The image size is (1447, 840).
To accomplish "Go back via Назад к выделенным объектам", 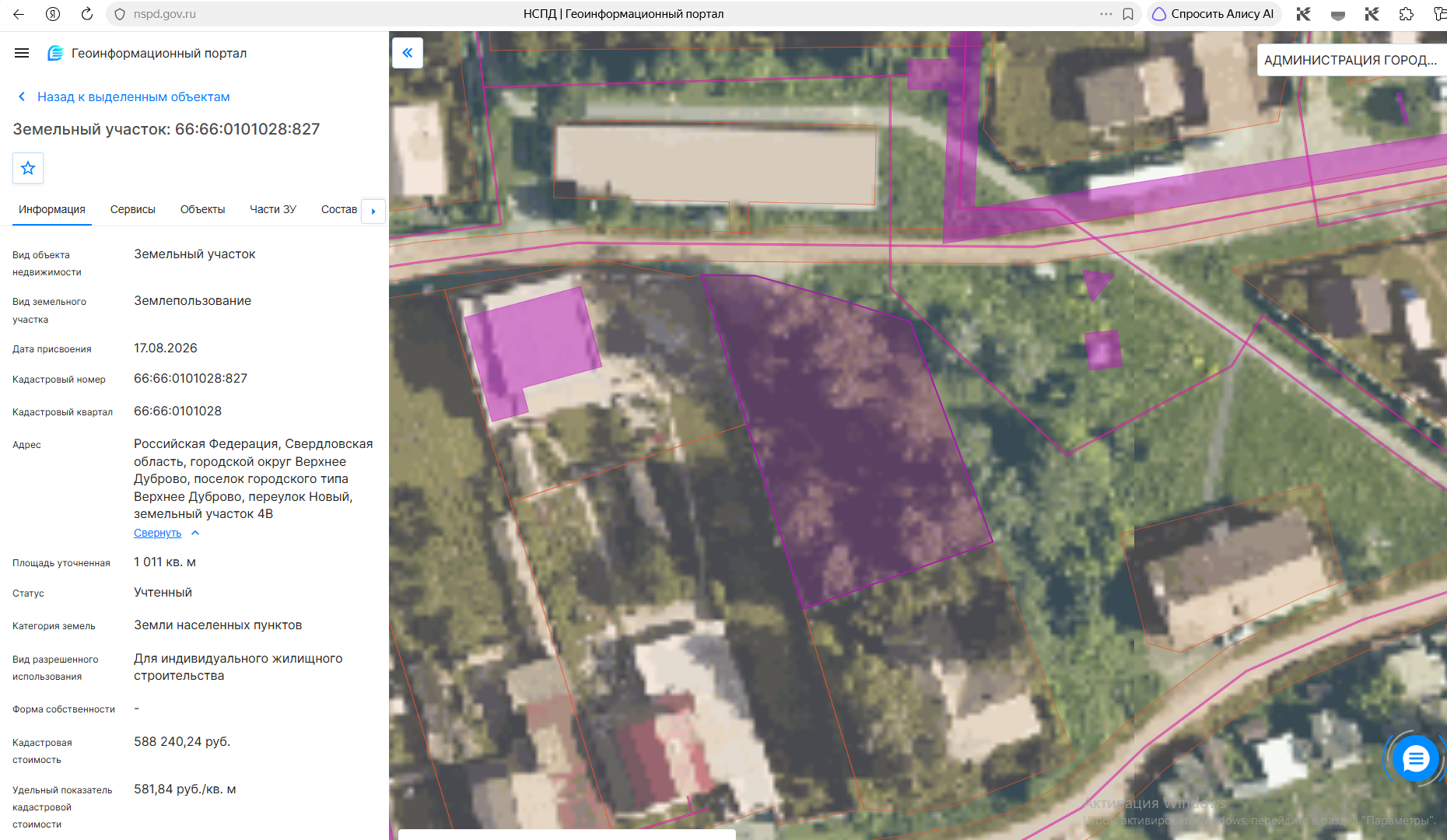I will (x=124, y=96).
